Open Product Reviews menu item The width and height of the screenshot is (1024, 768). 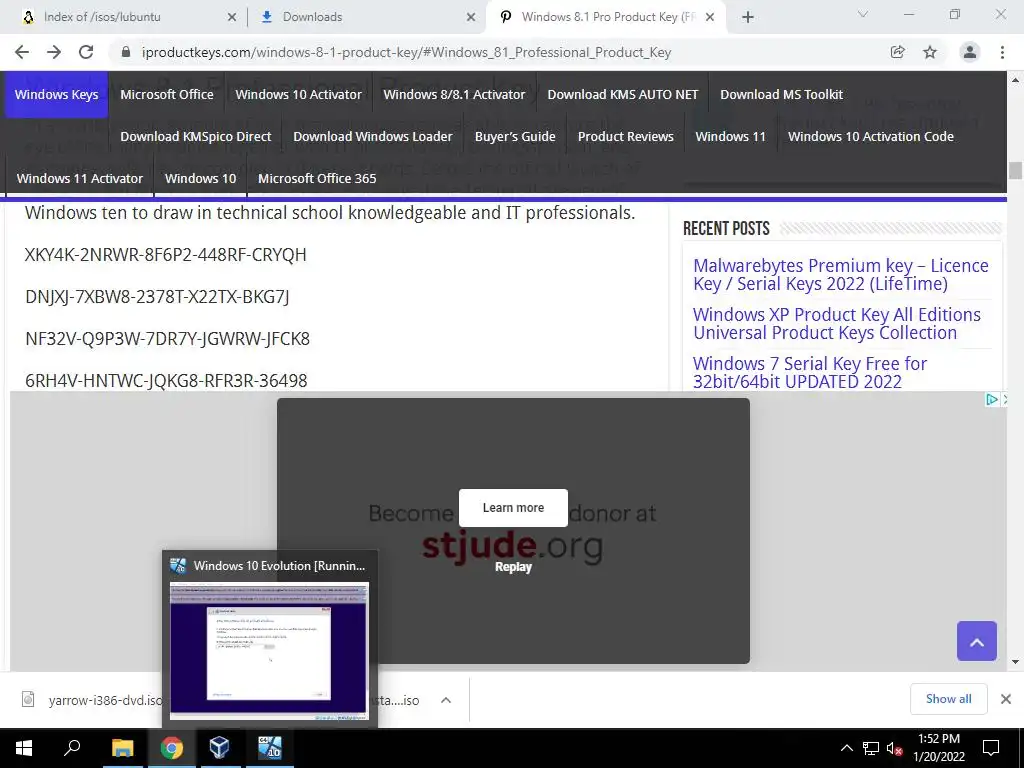pos(626,136)
